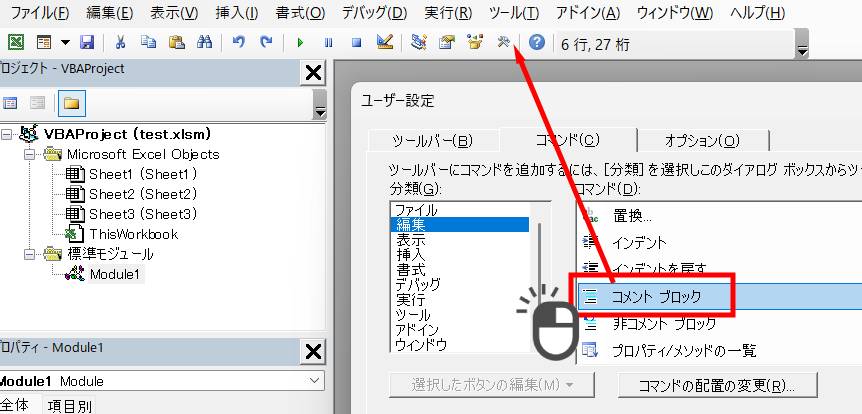Viewport: 862px width, 414px height.
Task: Click the Break pause icon
Action: pyautogui.click(x=328, y=42)
